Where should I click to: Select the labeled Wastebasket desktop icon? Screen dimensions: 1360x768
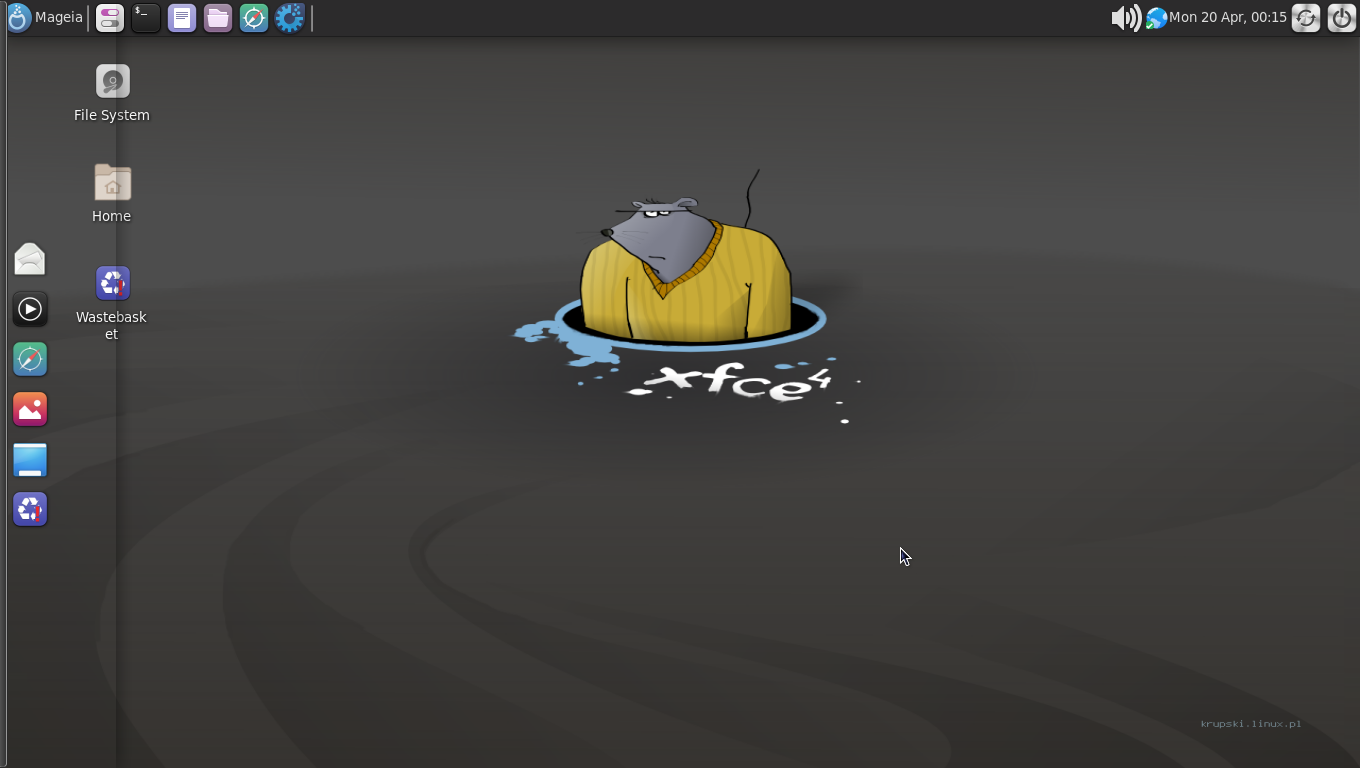click(x=112, y=303)
